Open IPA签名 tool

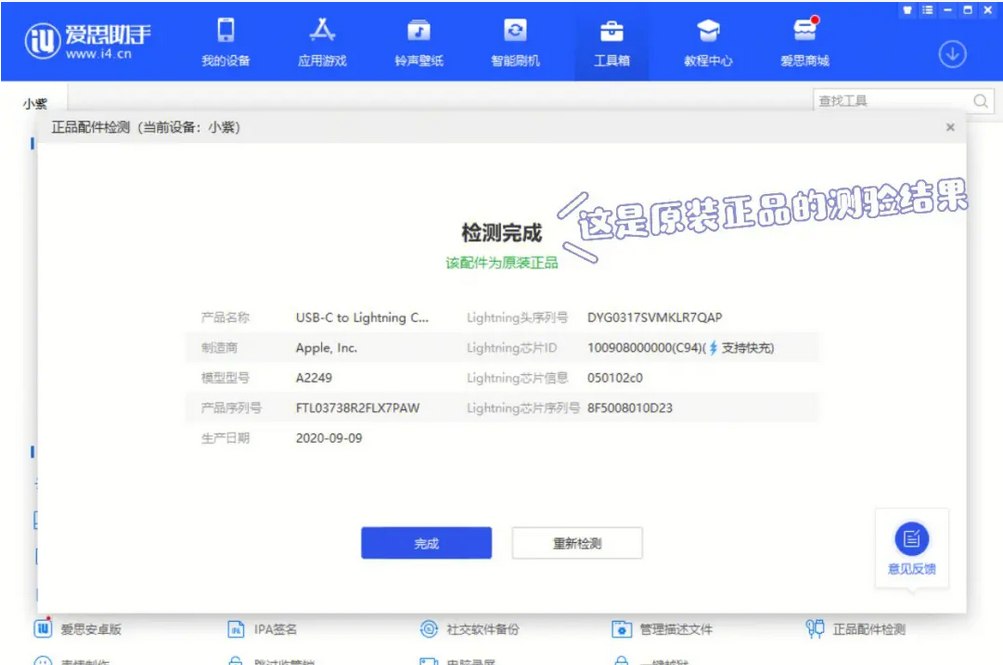[262, 629]
